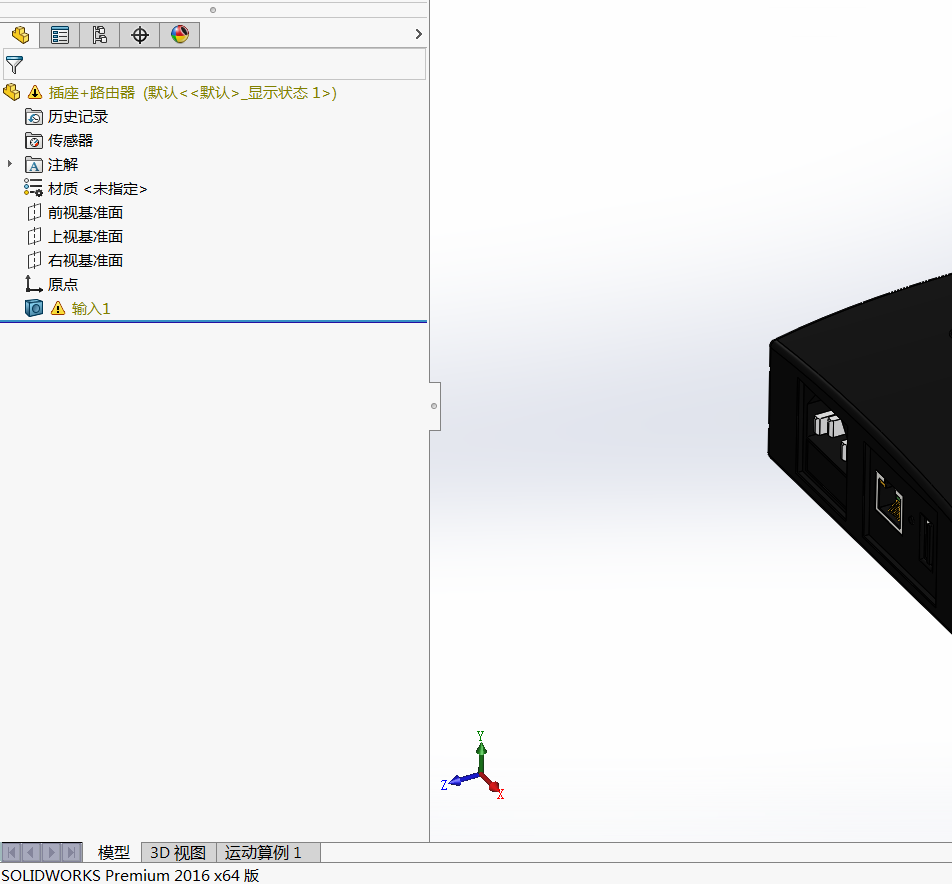The width and height of the screenshot is (952, 884).
Task: Select the 输入1 imported feature
Action: 90,309
